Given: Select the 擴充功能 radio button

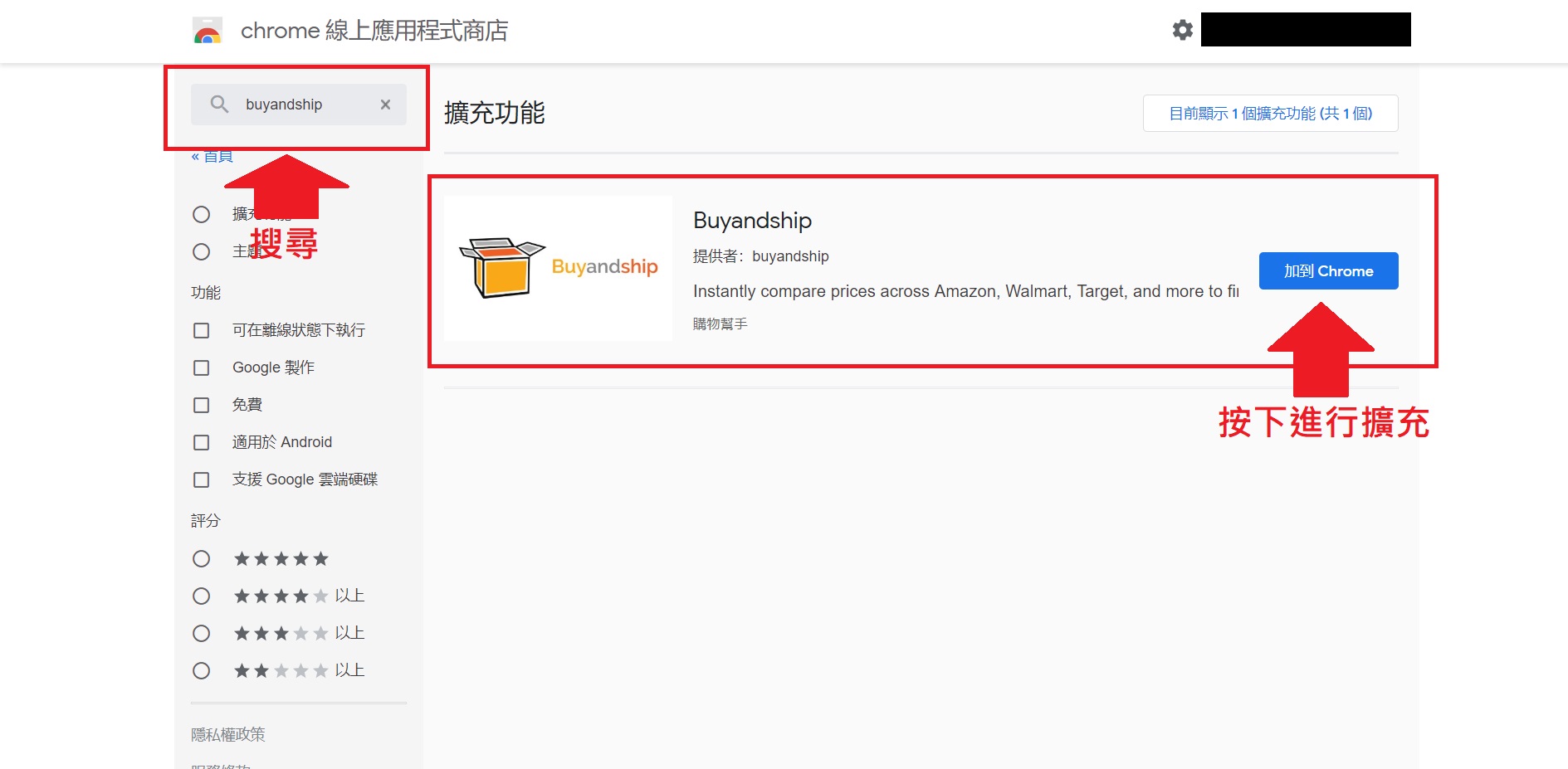Looking at the screenshot, I should pos(201,215).
